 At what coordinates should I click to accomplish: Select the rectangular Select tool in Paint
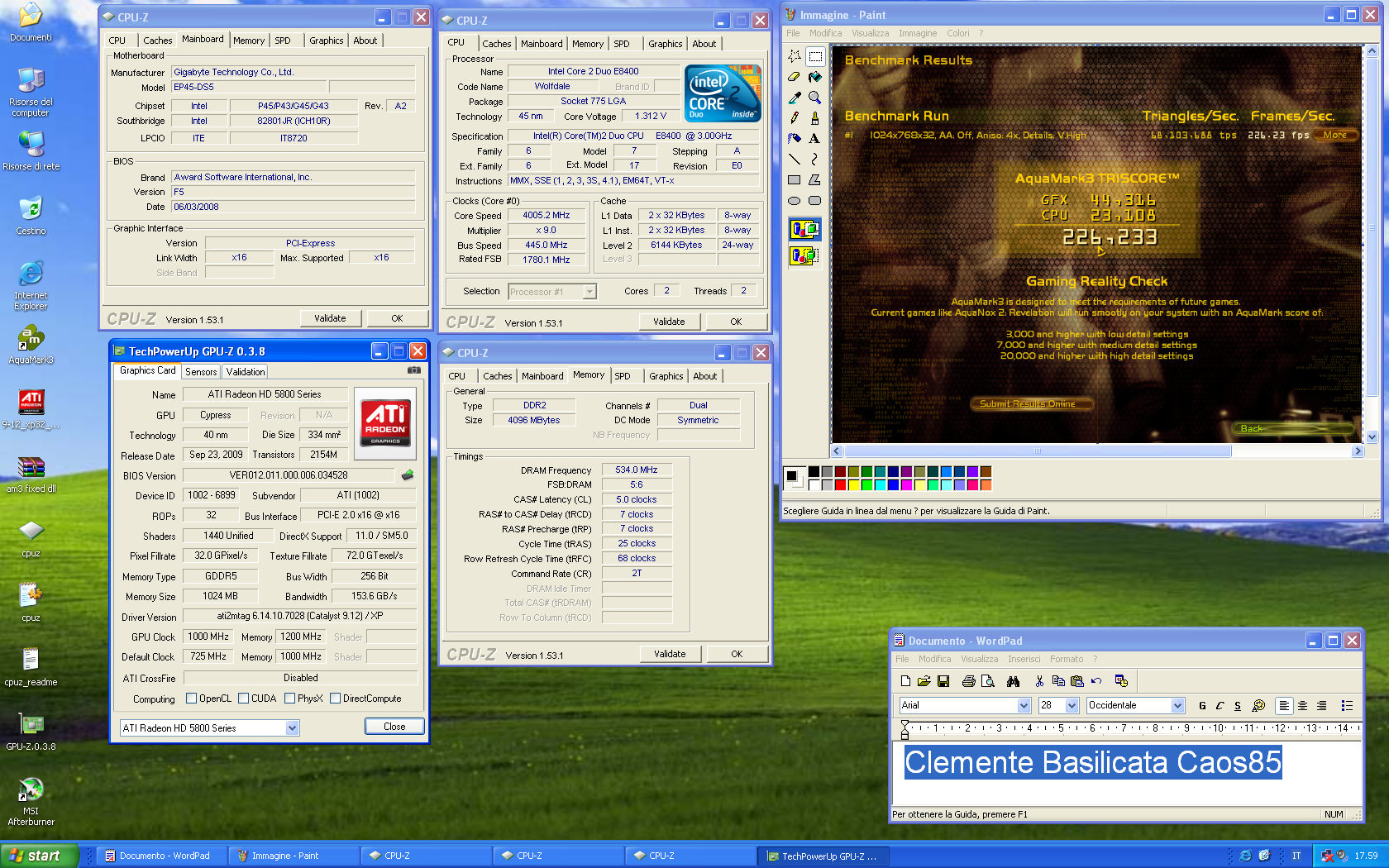[815, 56]
